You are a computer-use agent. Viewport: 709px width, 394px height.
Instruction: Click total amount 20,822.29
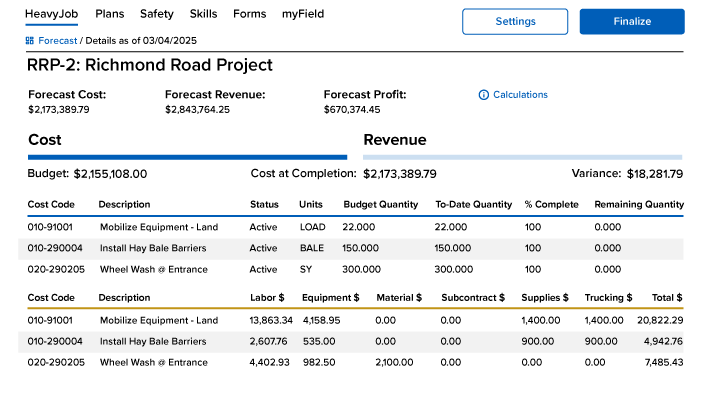click(660, 320)
